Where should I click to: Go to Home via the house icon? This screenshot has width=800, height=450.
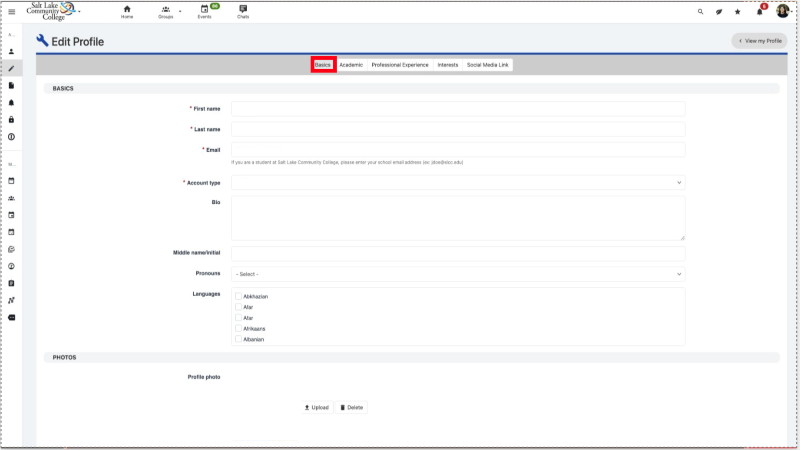pos(127,11)
